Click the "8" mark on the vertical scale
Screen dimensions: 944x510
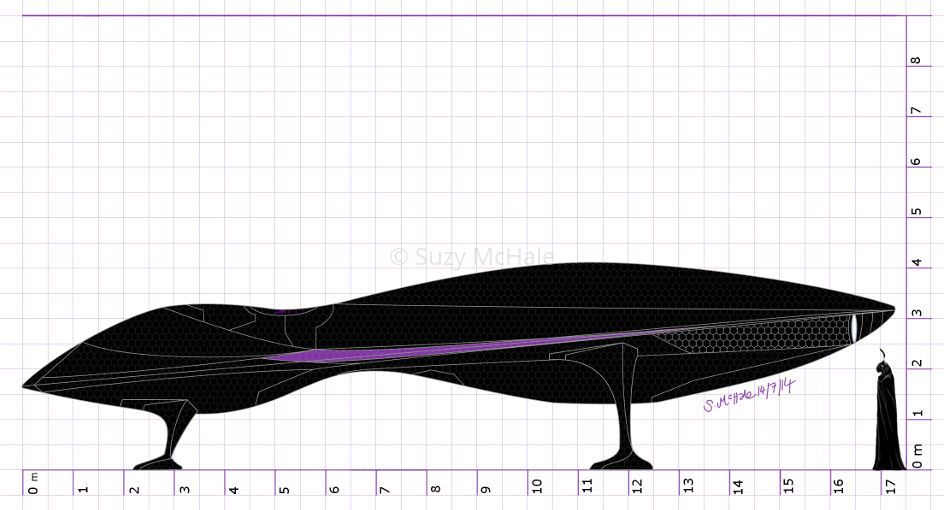916,60
